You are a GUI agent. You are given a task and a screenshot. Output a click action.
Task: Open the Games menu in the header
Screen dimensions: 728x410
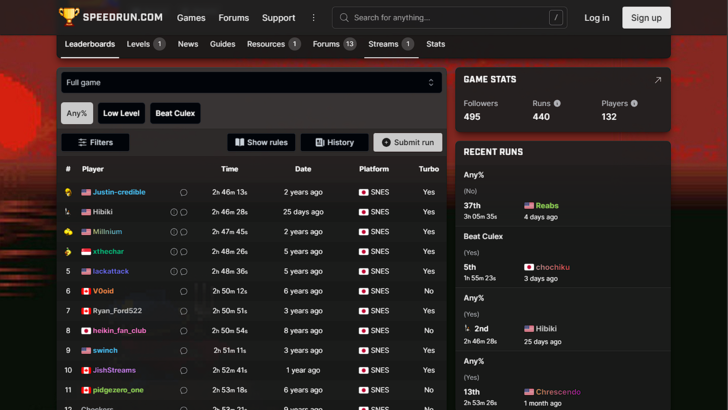coord(191,17)
